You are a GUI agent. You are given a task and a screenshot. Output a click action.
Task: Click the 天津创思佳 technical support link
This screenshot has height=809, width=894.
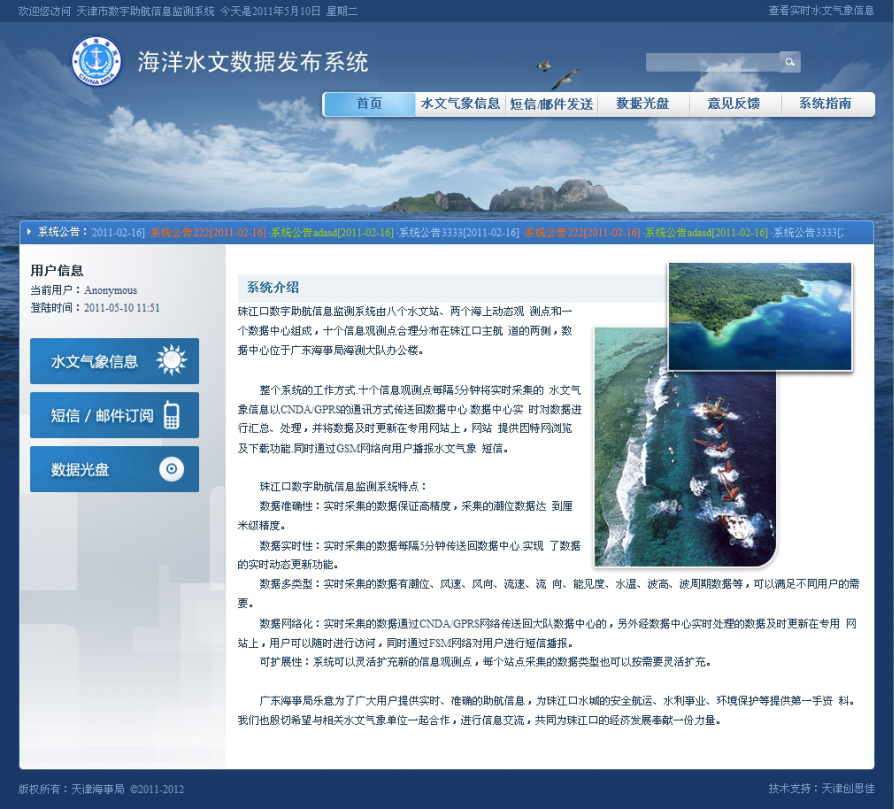point(848,788)
